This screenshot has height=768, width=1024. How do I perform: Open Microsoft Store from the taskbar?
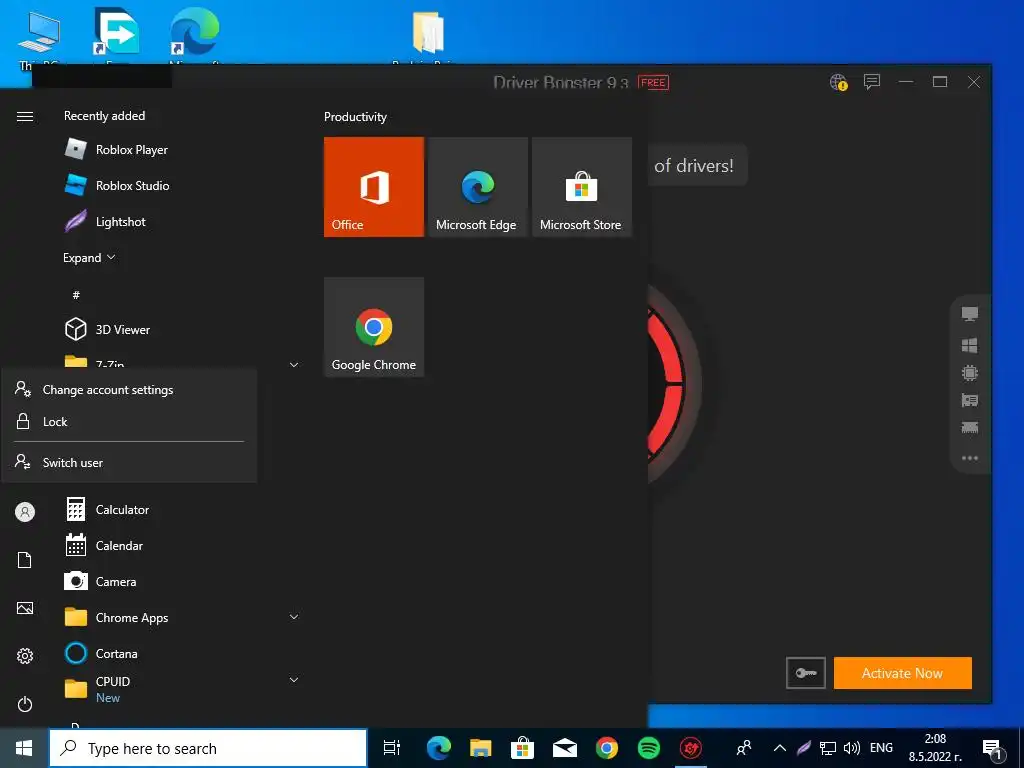coord(522,748)
